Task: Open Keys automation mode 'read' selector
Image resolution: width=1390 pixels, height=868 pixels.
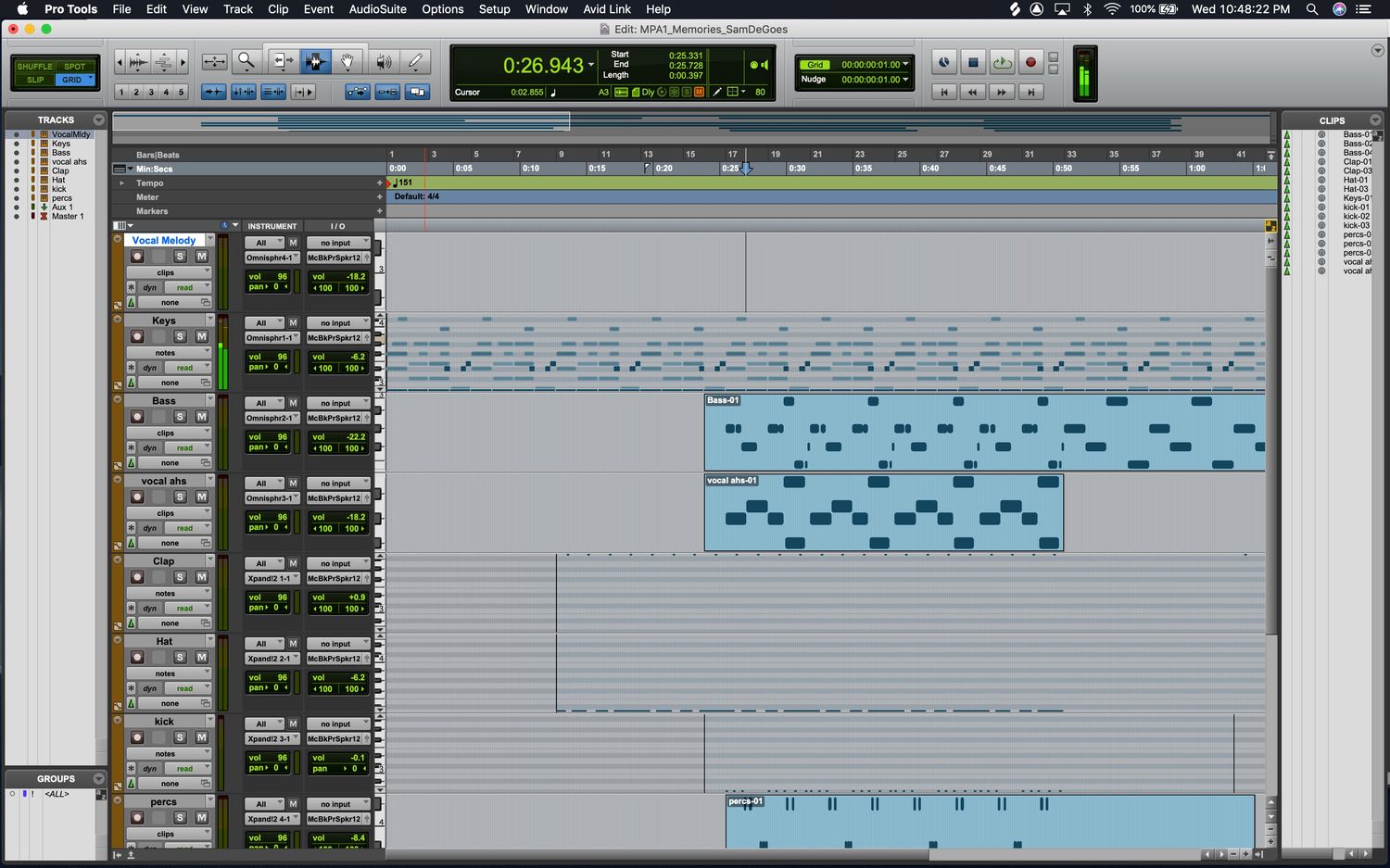Action: coord(188,368)
